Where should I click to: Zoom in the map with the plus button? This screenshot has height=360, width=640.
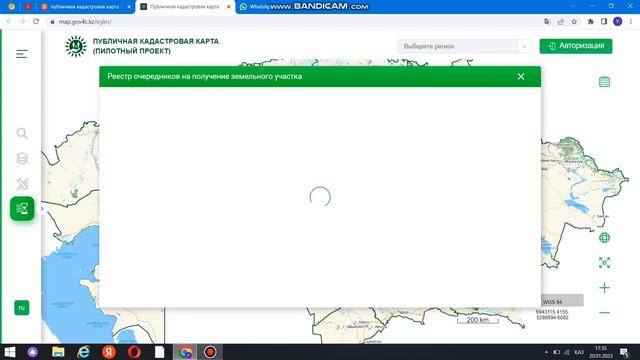pos(604,288)
